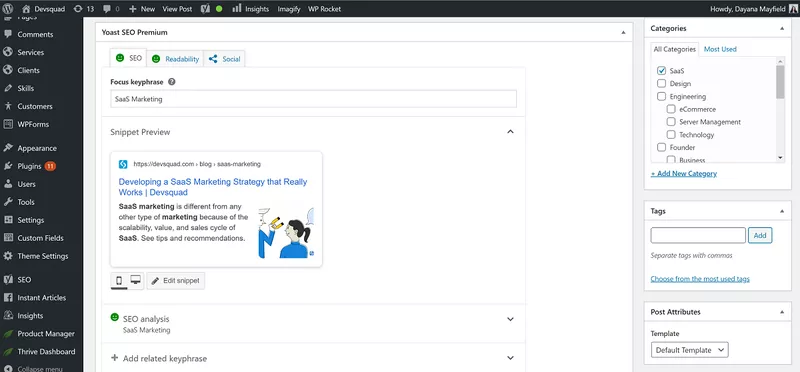Click the WordPress logo in admin bar
The height and width of the screenshot is (372, 800).
(8, 9)
